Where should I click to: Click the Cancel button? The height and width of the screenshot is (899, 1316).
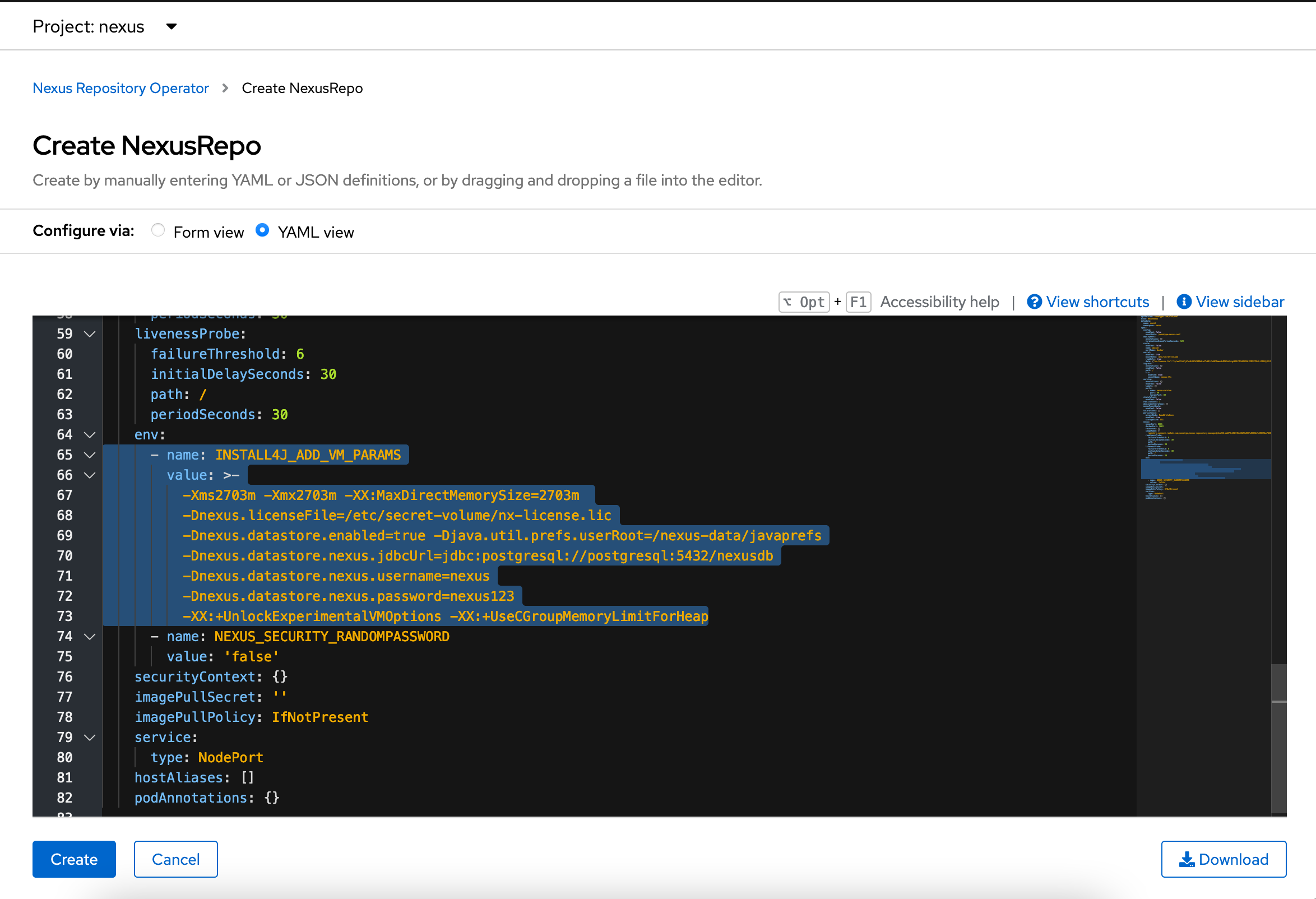pos(175,859)
